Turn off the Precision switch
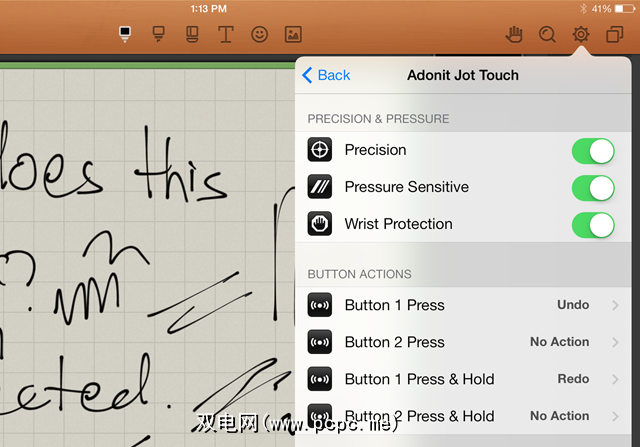 593,151
